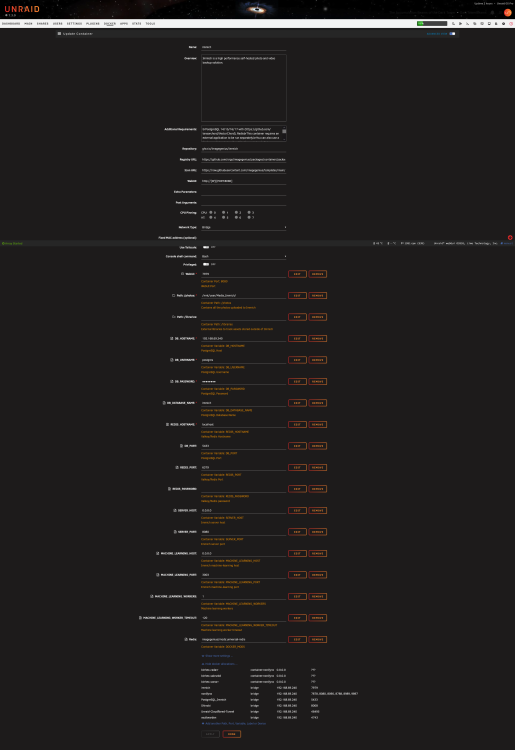Screen dimensions: 515x750
Task: Click the green usage progress bar in header
Action: 432,23
